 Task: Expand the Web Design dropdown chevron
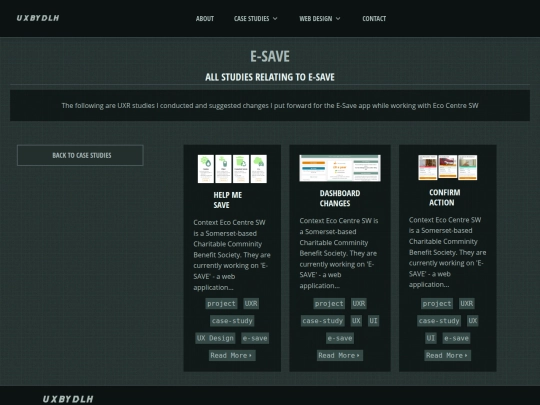click(x=338, y=19)
